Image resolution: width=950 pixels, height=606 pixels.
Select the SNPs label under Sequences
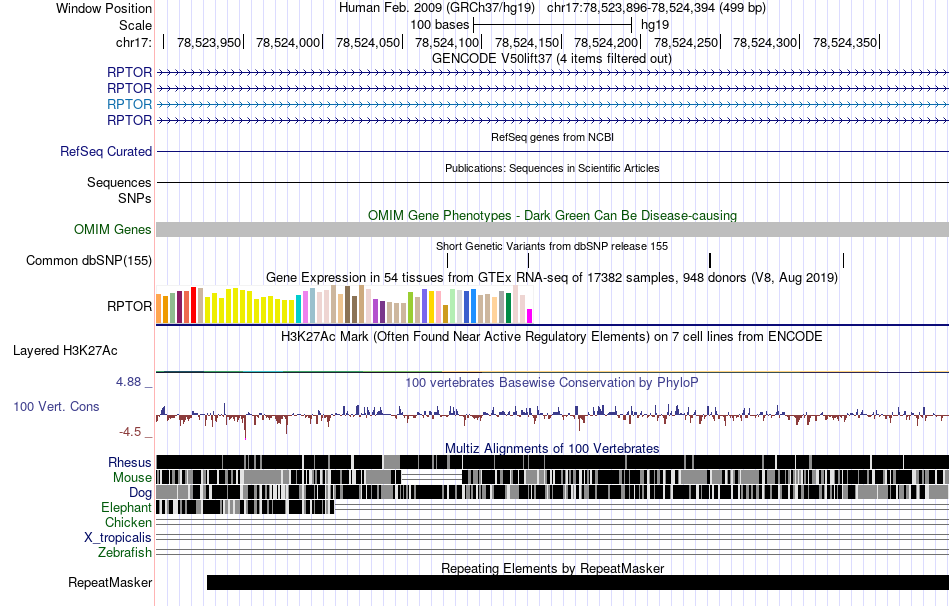pyautogui.click(x=135, y=198)
